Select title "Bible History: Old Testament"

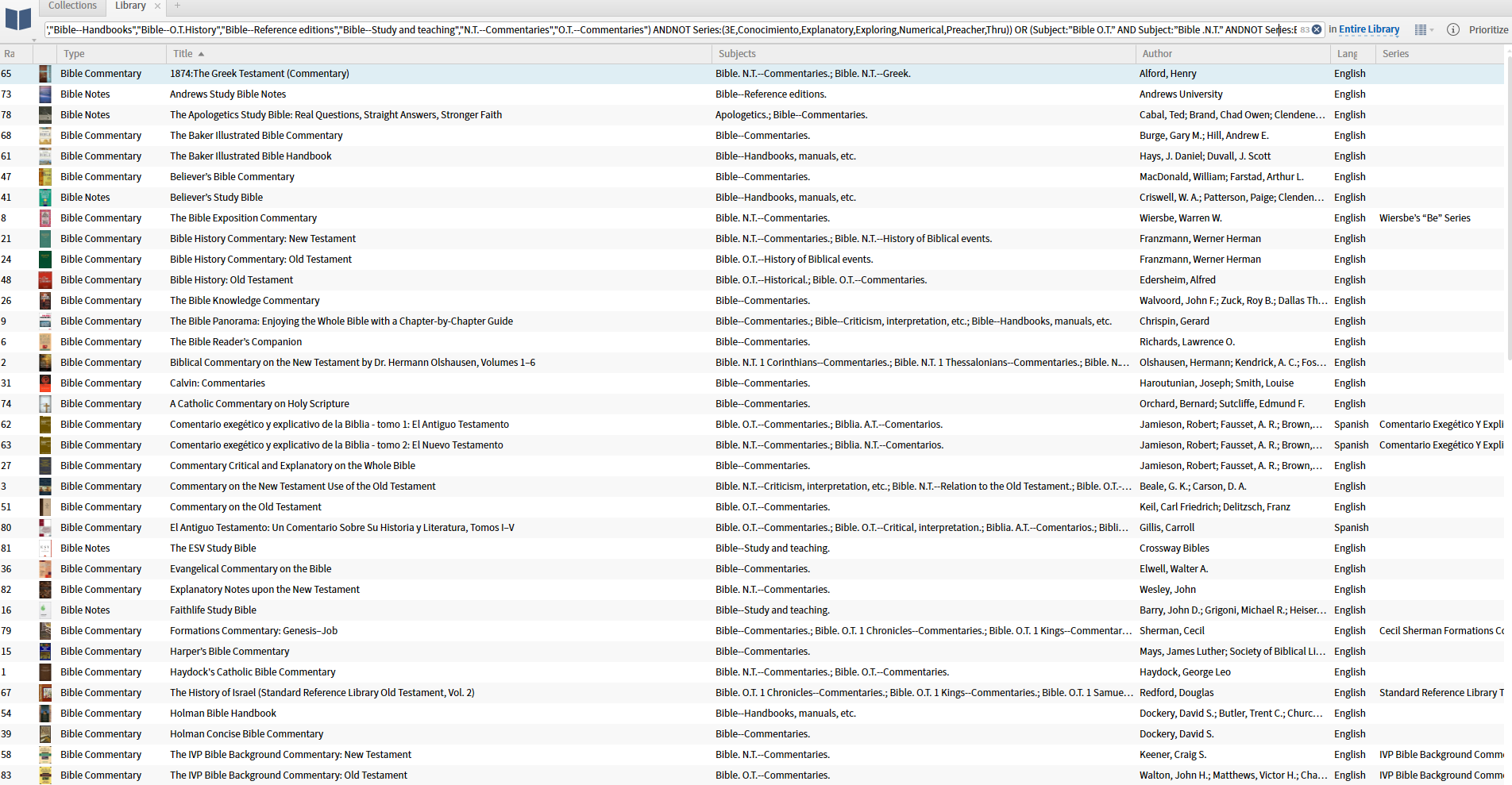point(231,280)
